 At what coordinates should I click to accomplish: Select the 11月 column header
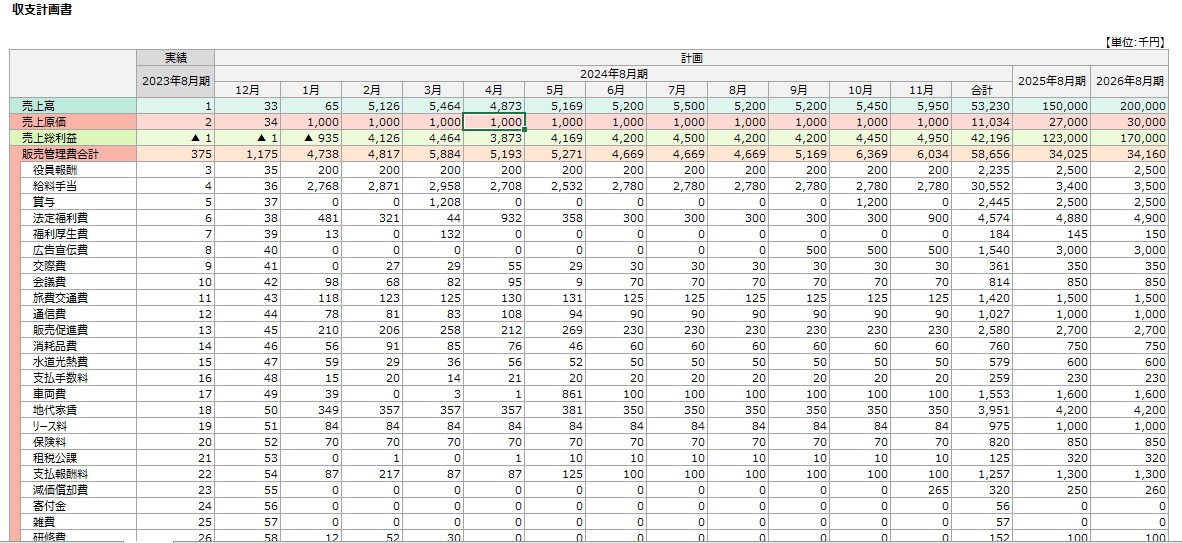(x=921, y=90)
